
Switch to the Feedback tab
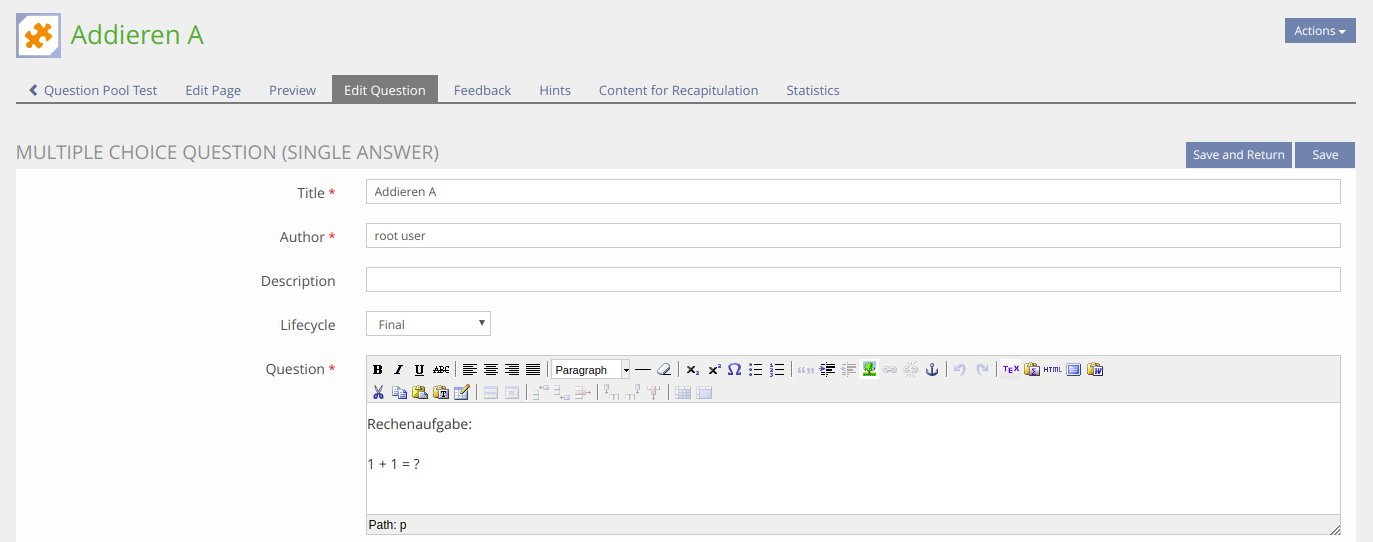(x=482, y=90)
